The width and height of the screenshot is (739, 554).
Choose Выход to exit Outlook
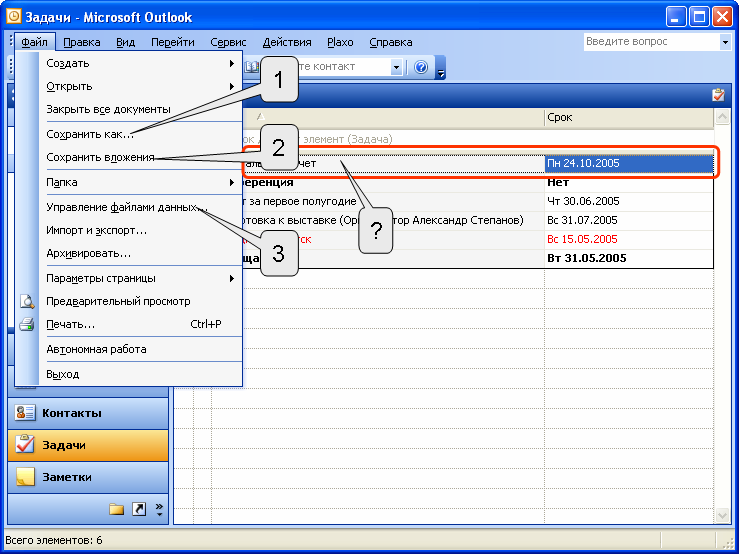[x=140, y=375]
